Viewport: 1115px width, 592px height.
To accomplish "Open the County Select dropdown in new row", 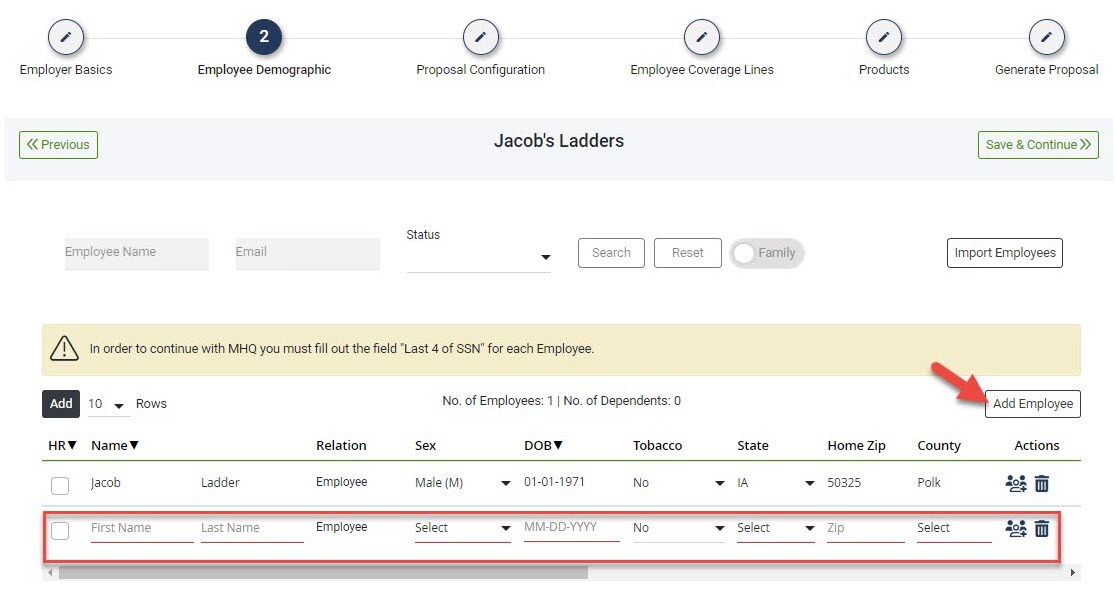I will point(954,528).
